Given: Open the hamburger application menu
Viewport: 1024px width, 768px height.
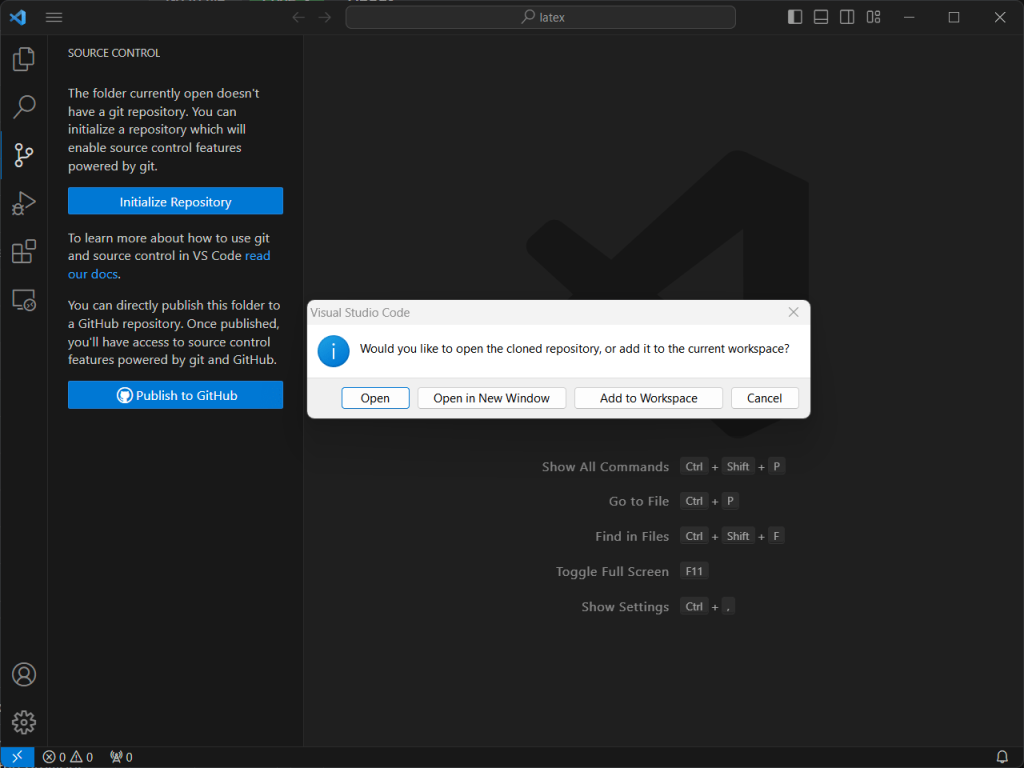Looking at the screenshot, I should coord(54,17).
